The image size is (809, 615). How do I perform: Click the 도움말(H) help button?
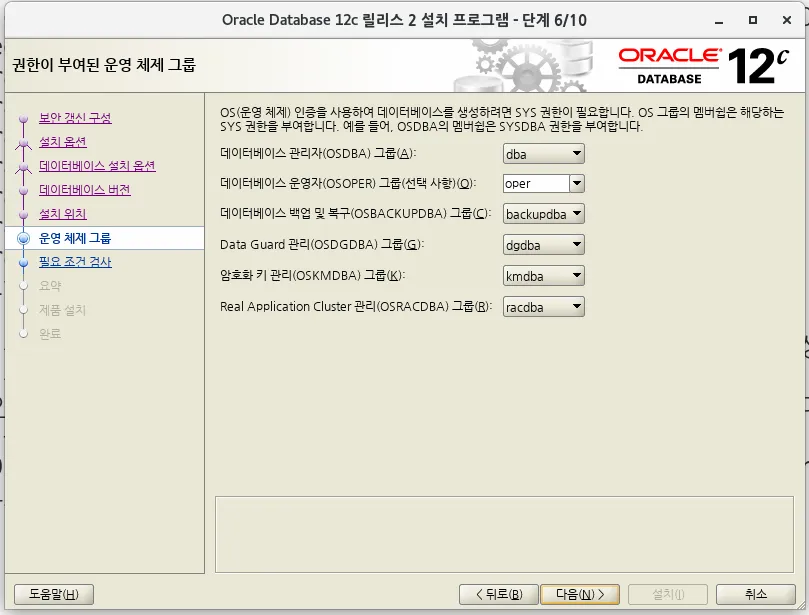point(54,594)
